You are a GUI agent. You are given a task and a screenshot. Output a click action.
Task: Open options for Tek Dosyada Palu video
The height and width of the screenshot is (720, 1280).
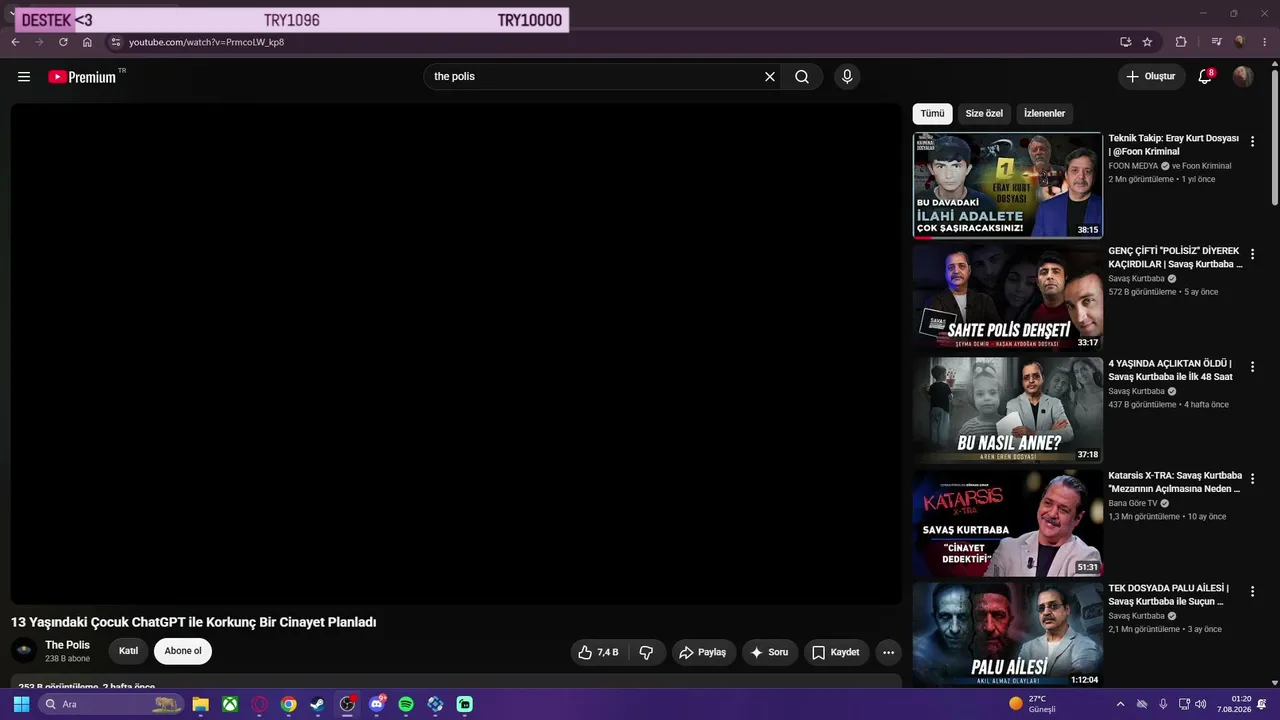(x=1252, y=592)
